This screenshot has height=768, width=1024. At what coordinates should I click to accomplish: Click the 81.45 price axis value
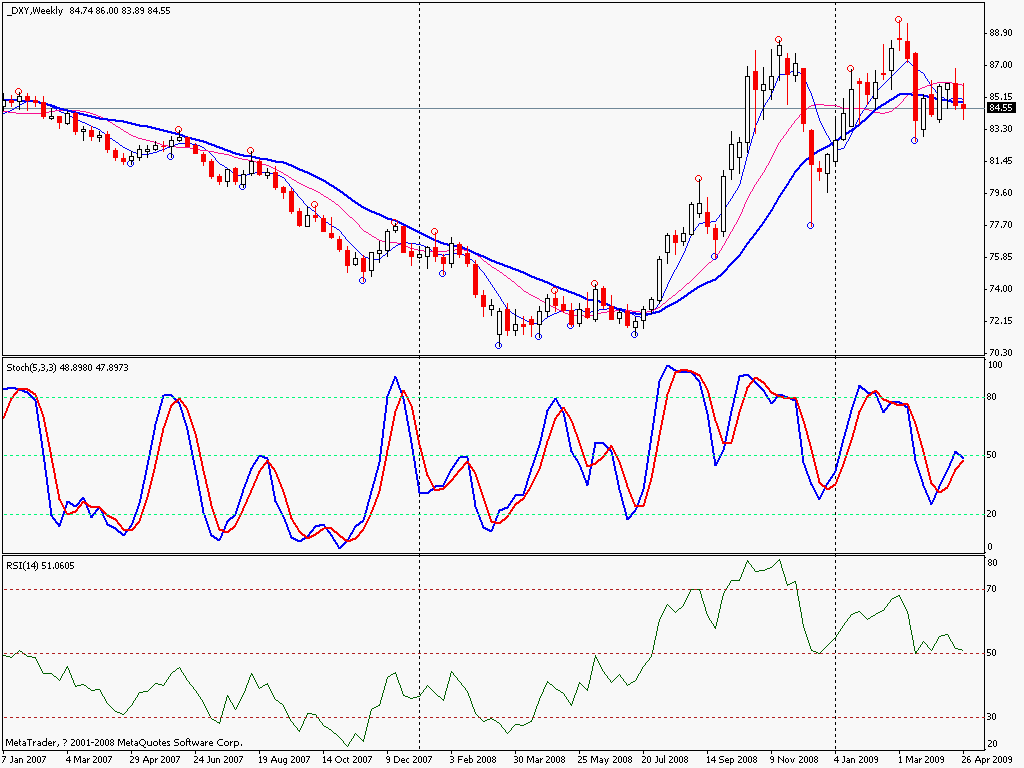point(1001,161)
